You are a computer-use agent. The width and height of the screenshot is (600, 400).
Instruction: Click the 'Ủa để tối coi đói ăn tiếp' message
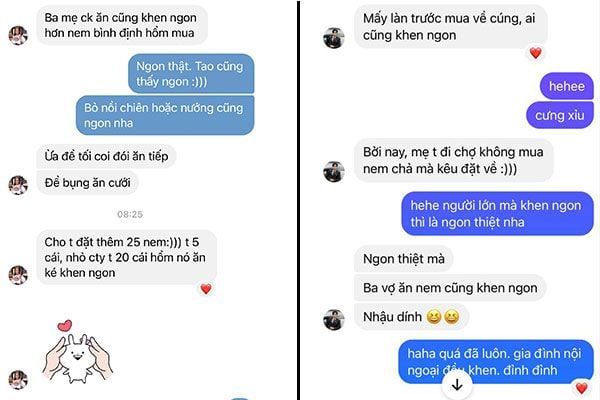[106, 156]
